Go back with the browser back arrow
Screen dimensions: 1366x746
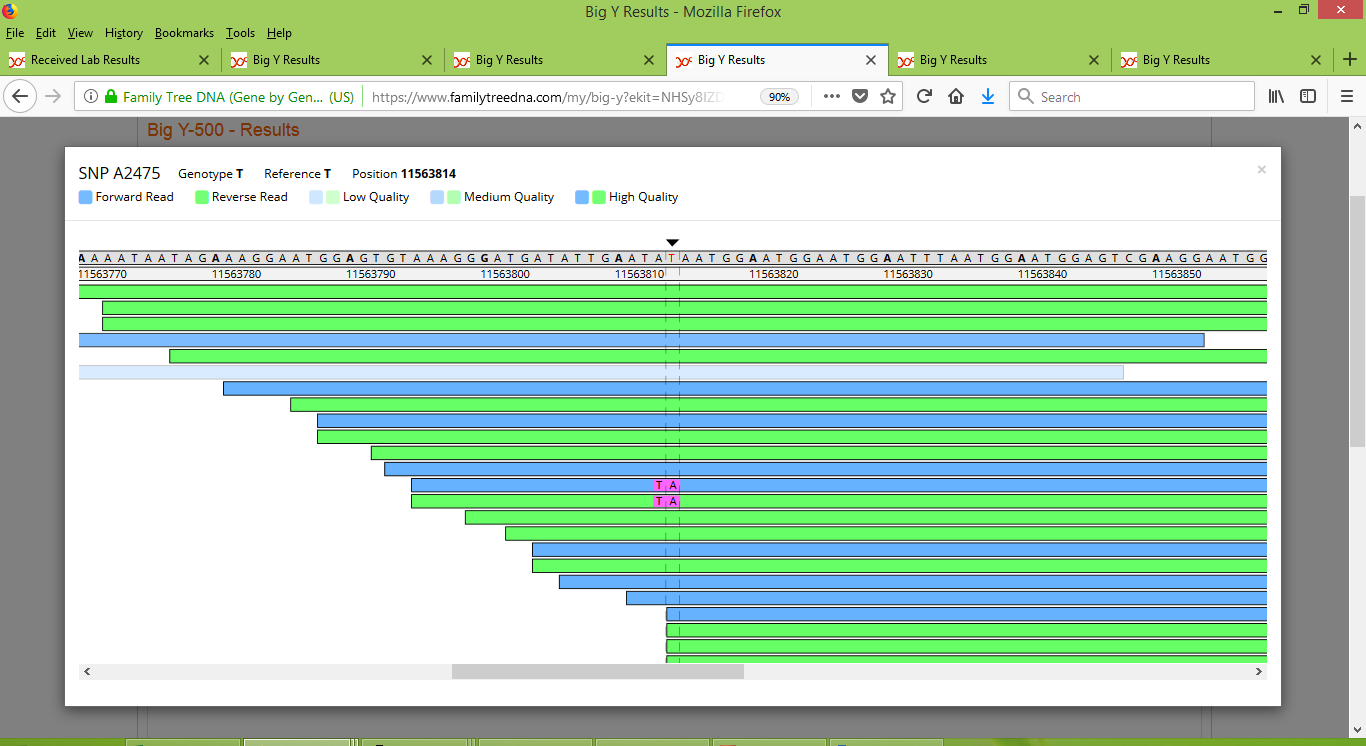point(21,97)
